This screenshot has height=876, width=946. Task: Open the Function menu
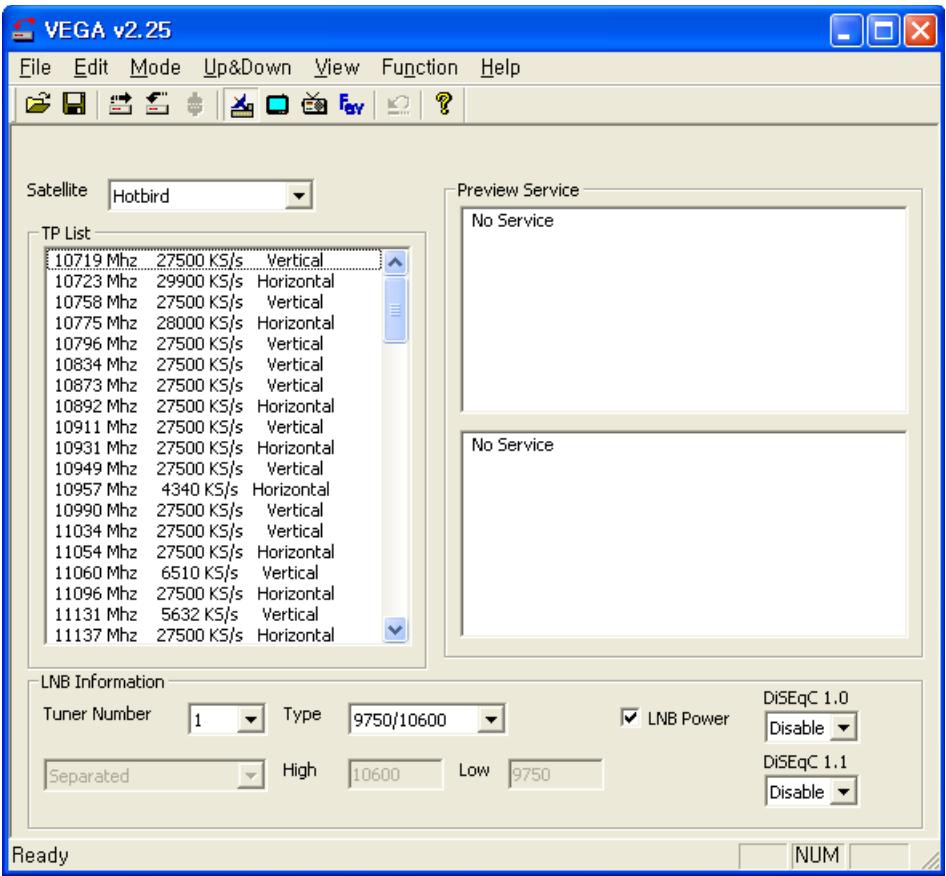419,68
